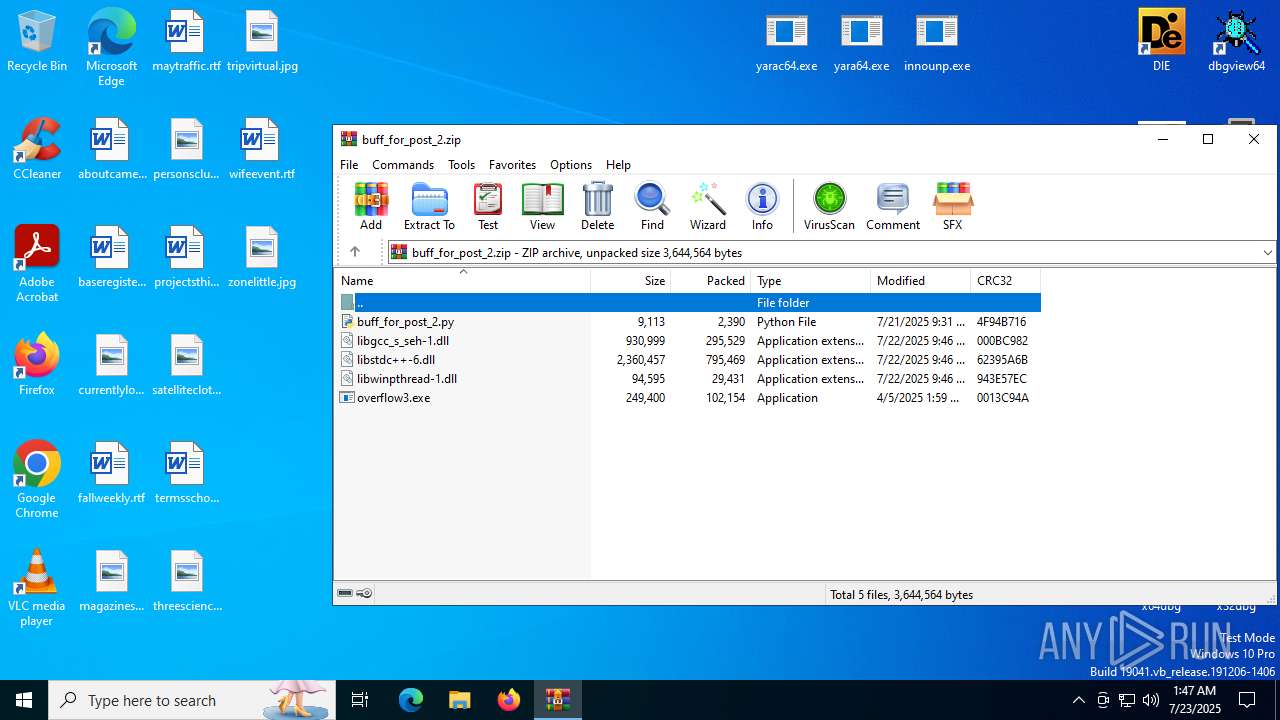Open Recycle Bin on the desktop
The height and width of the screenshot is (720, 1280).
[37, 41]
